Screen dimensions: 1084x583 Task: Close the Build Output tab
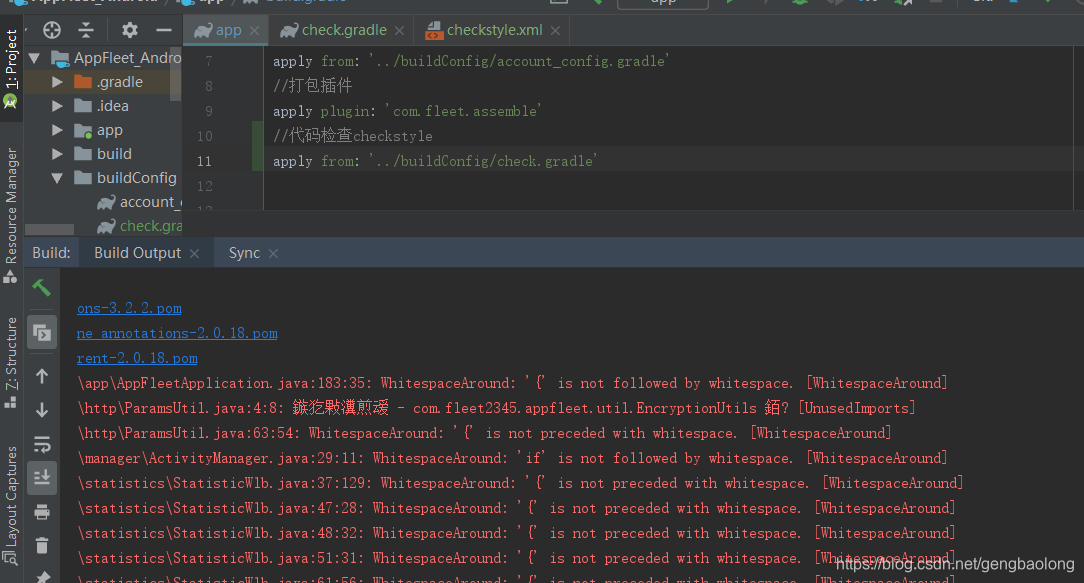[x=194, y=254]
